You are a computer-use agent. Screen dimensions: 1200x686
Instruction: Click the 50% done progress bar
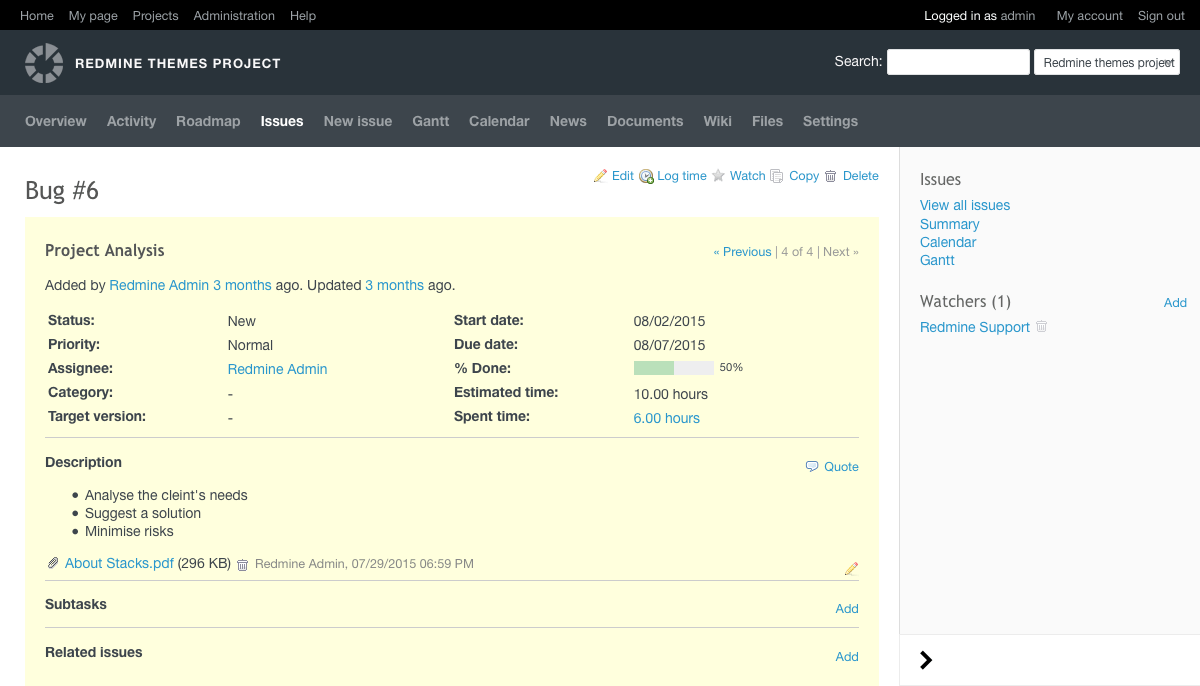coord(673,368)
